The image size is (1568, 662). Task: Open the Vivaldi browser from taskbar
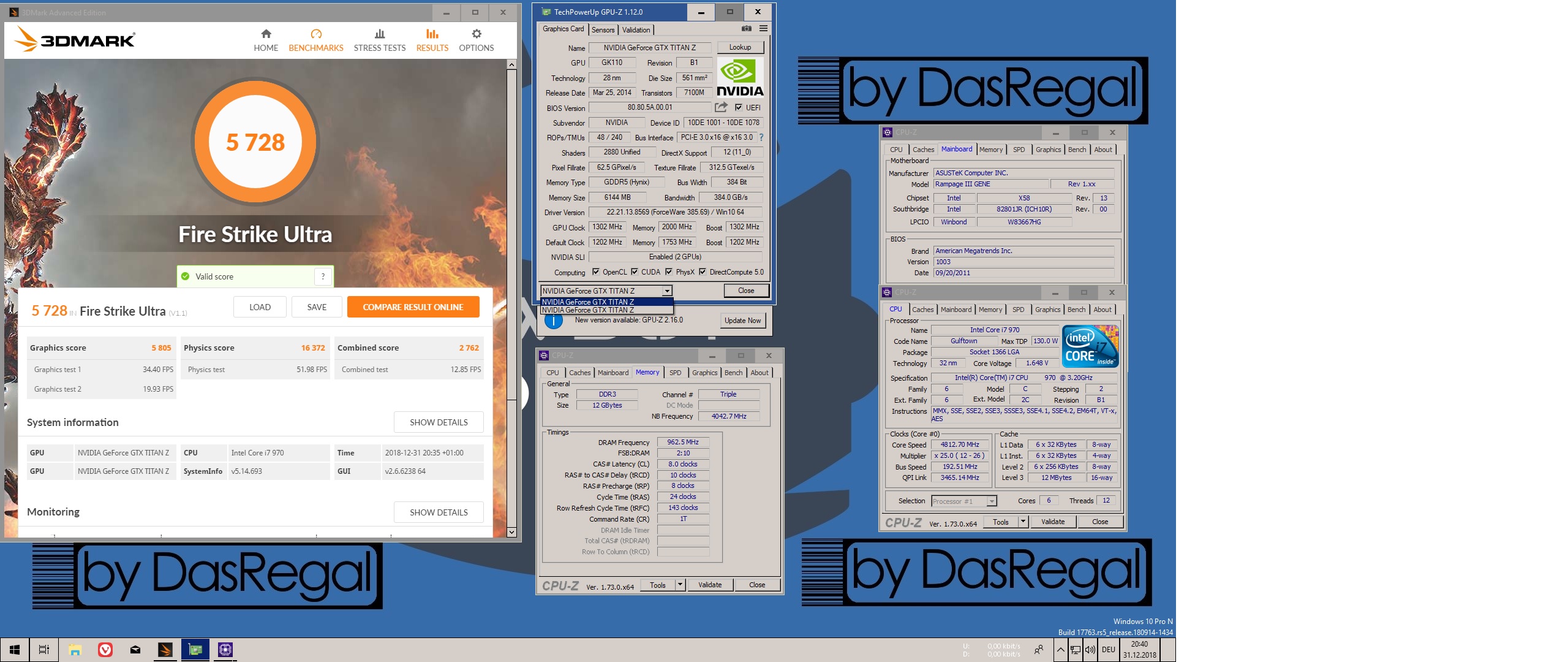(105, 650)
